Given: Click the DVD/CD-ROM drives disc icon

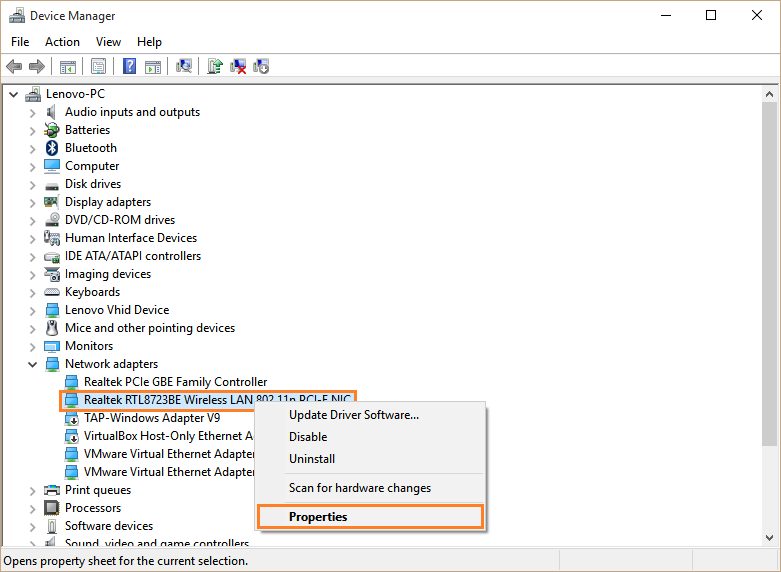Looking at the screenshot, I should [x=52, y=220].
